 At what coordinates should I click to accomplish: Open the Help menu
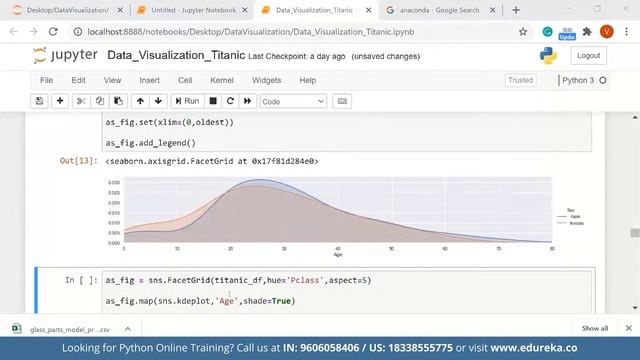pos(307,80)
